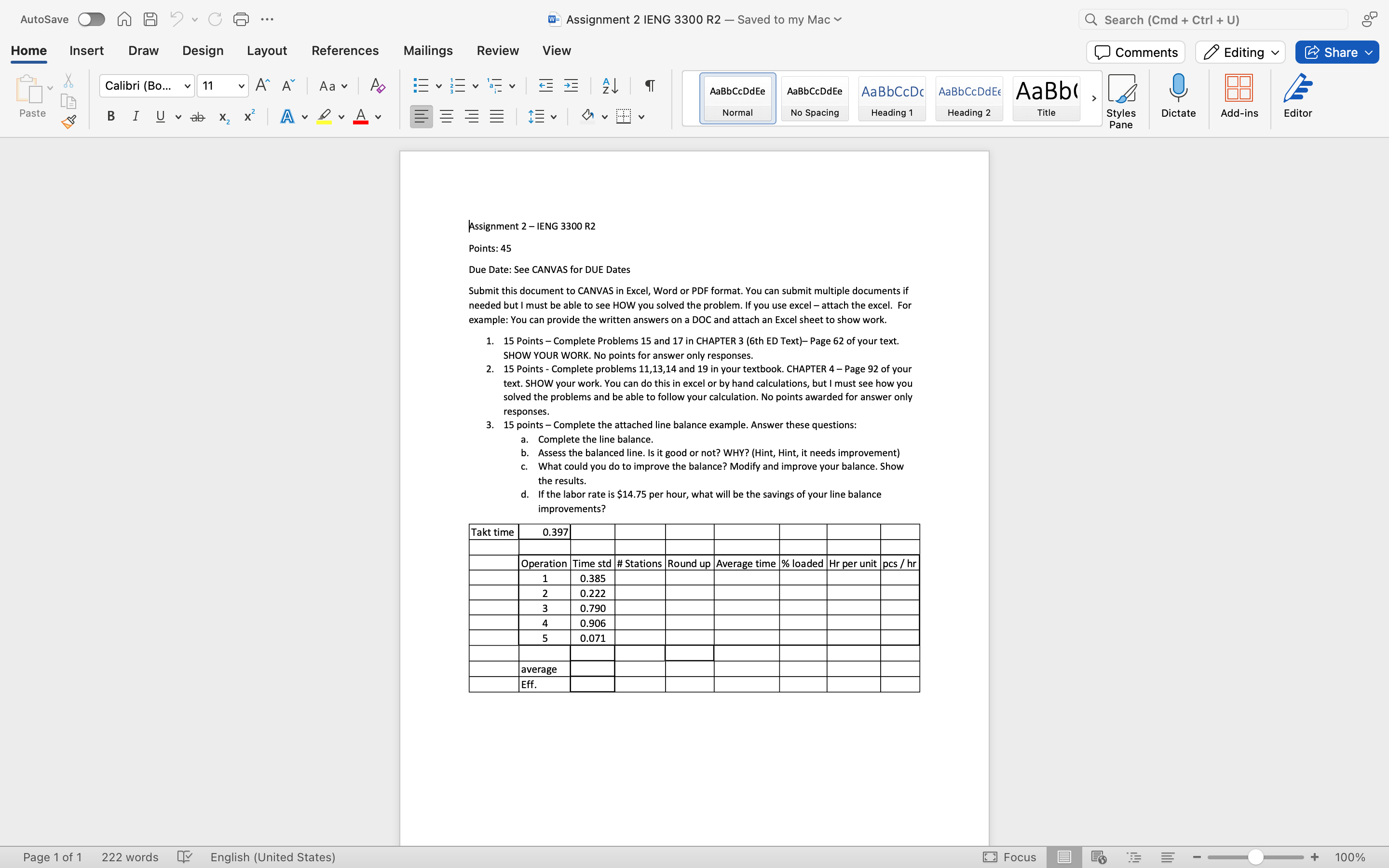1389x868 pixels.
Task: Start Dictate
Action: (x=1178, y=97)
